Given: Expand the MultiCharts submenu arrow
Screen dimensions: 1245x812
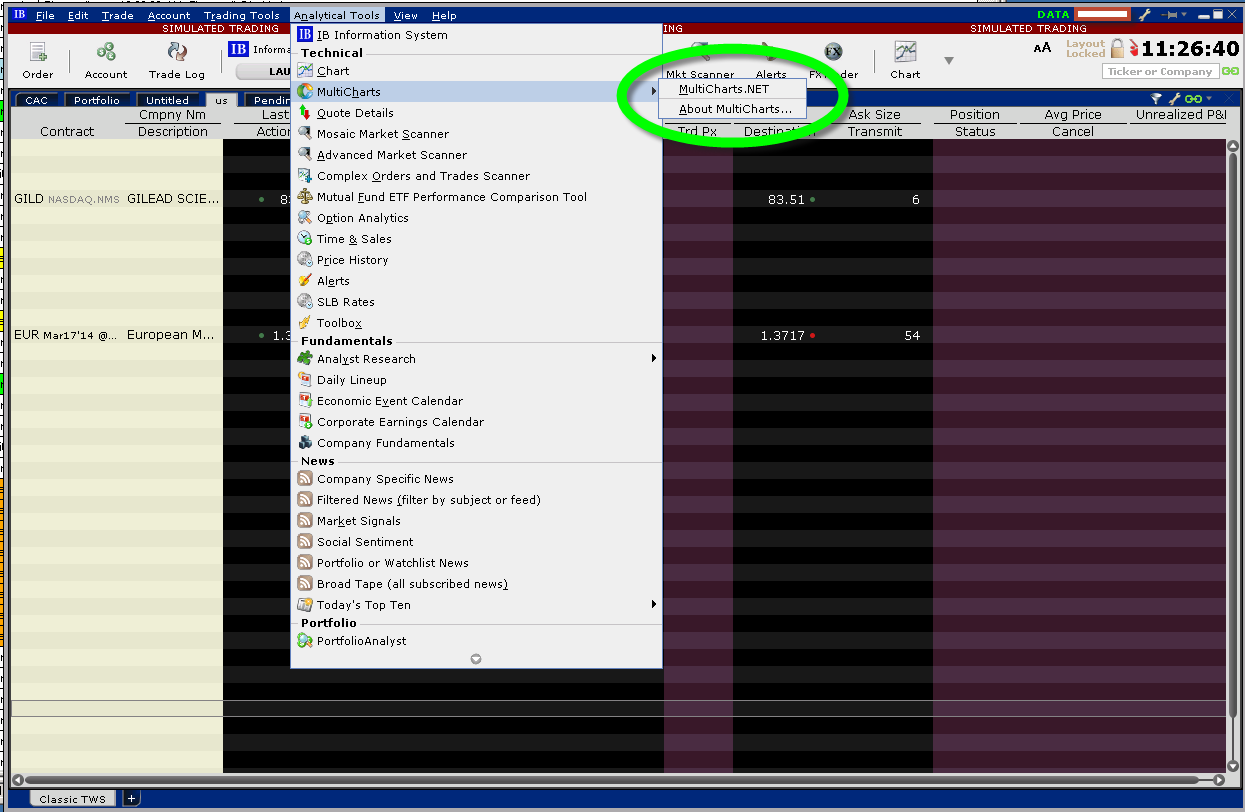Looking at the screenshot, I should click(x=654, y=92).
